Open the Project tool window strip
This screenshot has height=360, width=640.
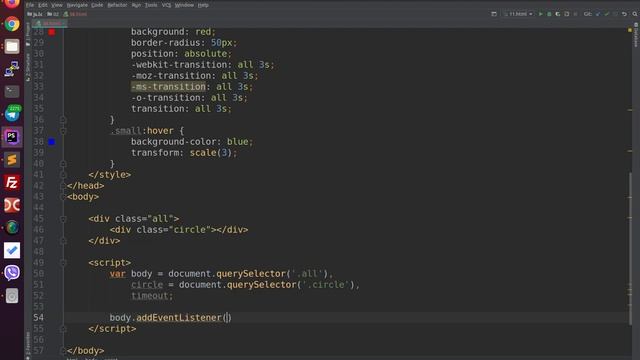[x=28, y=34]
